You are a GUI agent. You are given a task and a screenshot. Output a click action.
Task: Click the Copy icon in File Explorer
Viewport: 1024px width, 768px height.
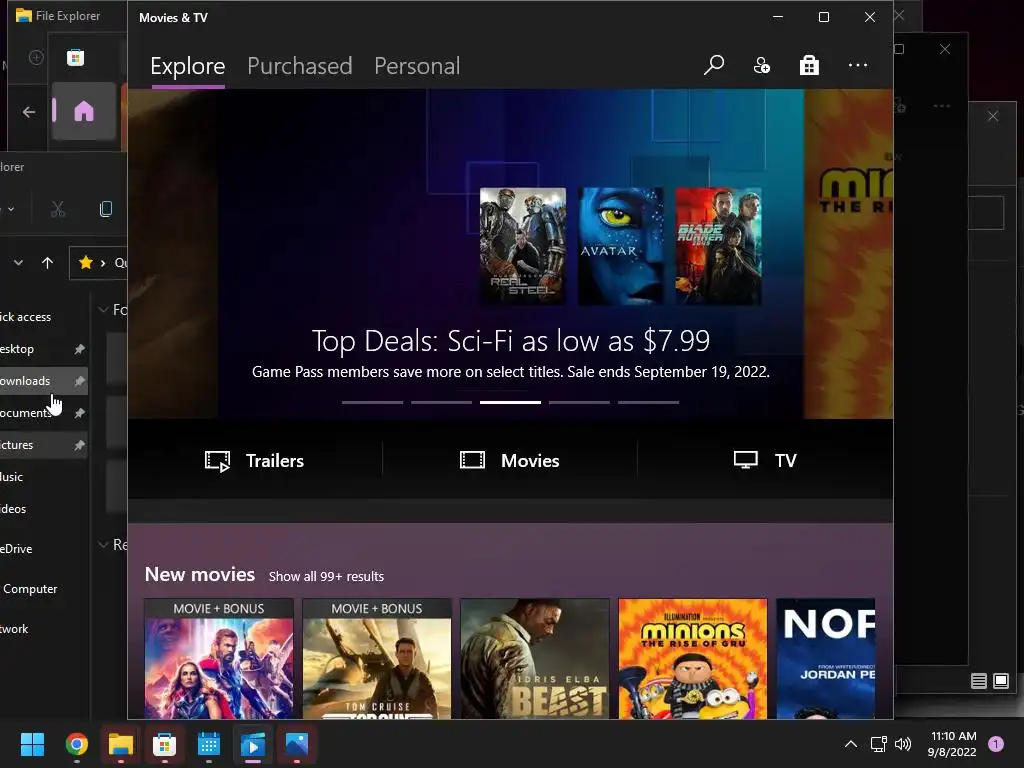coord(106,209)
